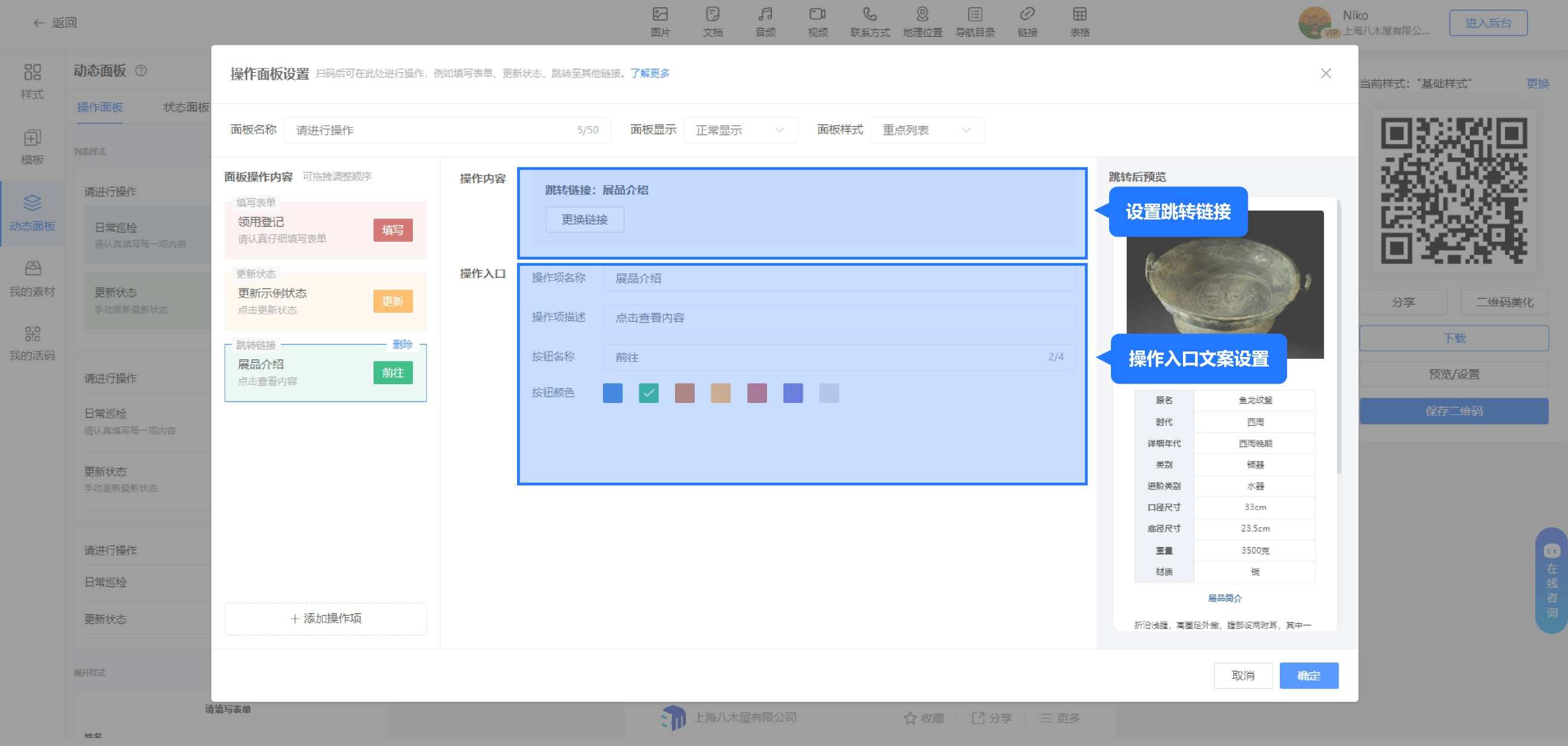Screen dimensions: 1568x746
Task: Close the 操作面板设置 dialog
Action: (1326, 73)
